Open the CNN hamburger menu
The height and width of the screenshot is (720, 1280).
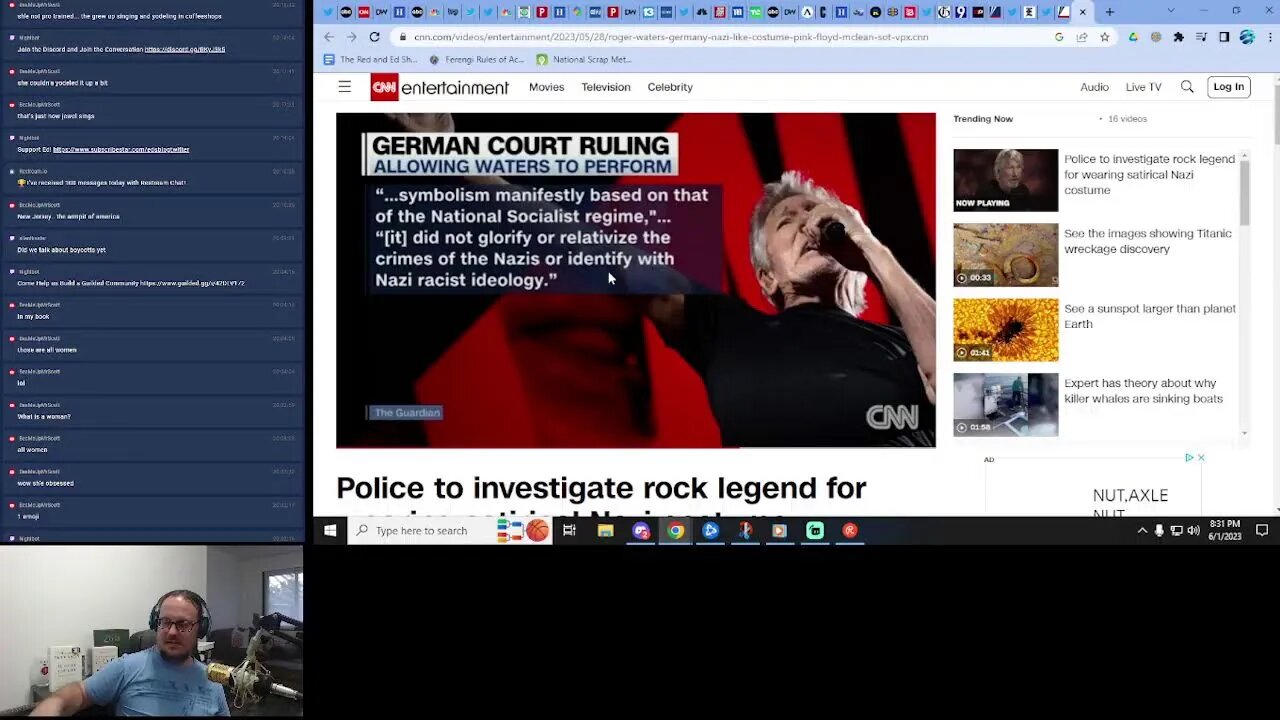344,87
